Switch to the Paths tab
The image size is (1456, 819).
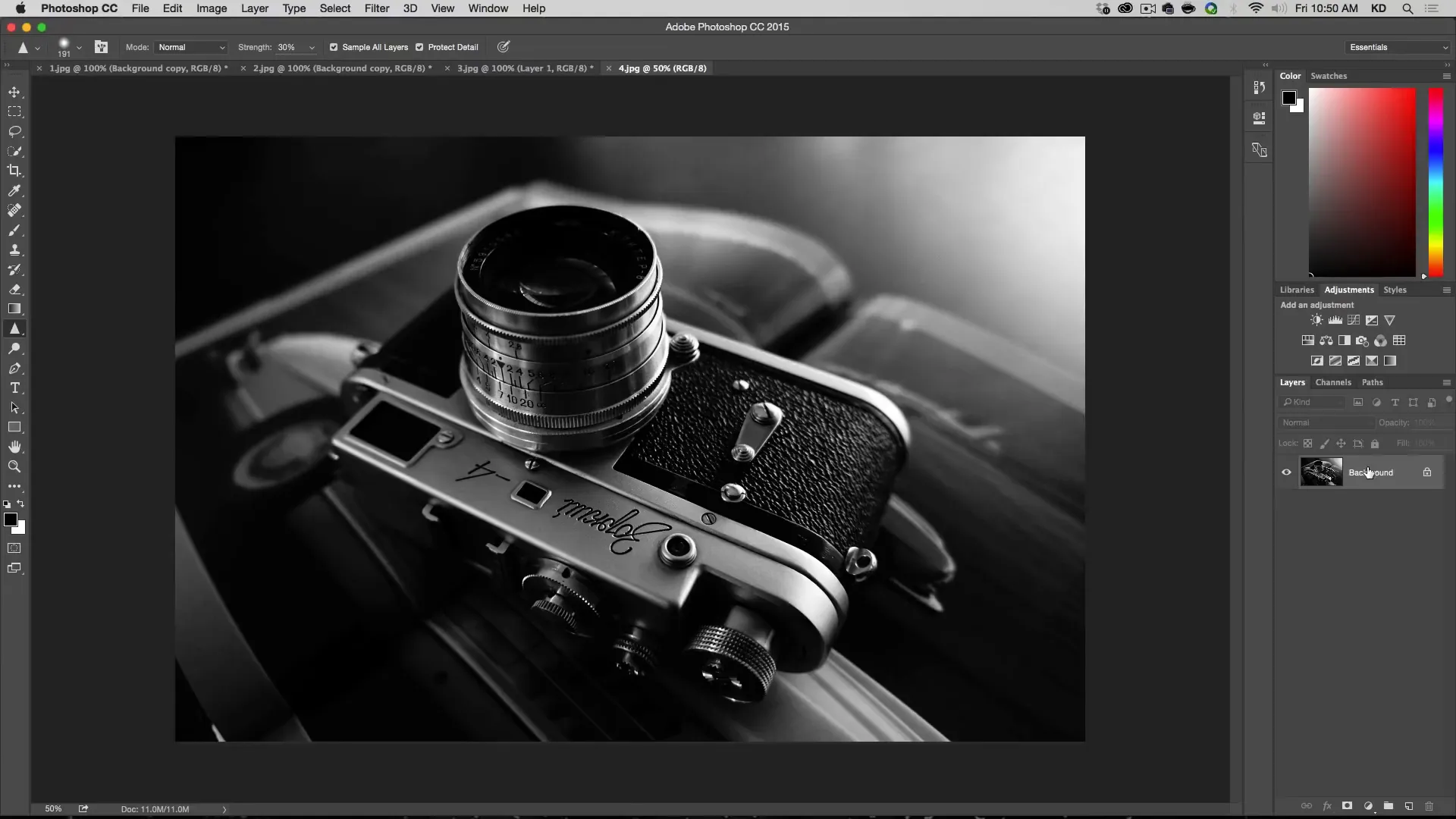1372,382
